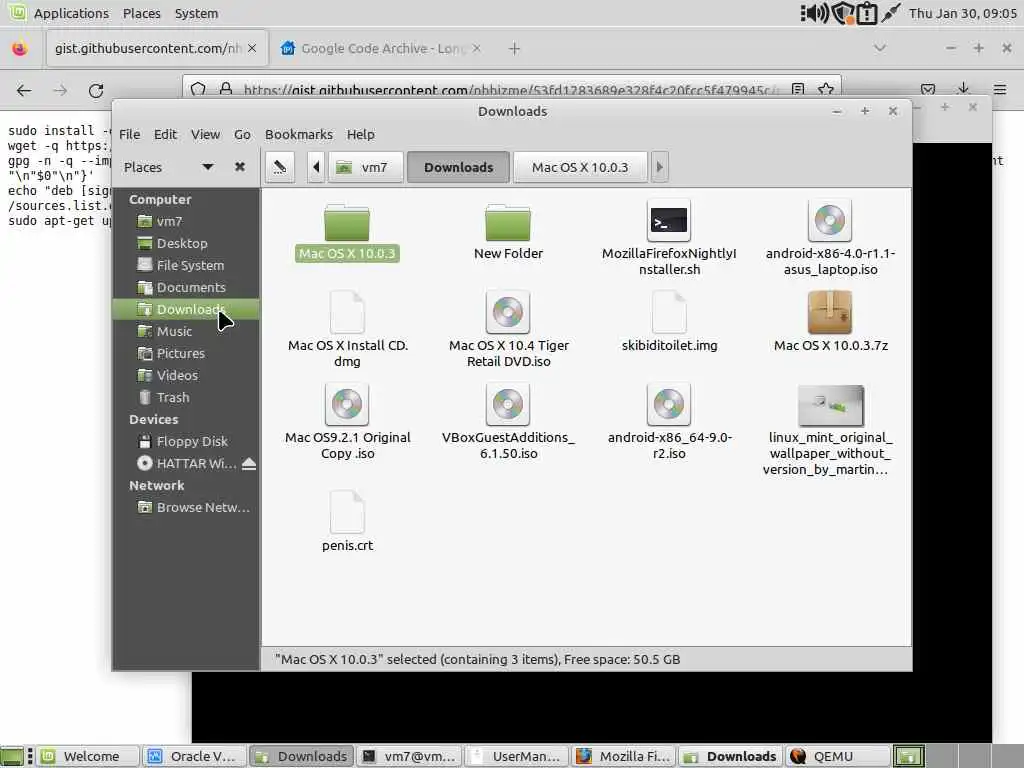This screenshot has width=1024, height=768.
Task: Select MozillaFirefoxNightlyInstaller.sh script icon
Action: pyautogui.click(x=669, y=221)
